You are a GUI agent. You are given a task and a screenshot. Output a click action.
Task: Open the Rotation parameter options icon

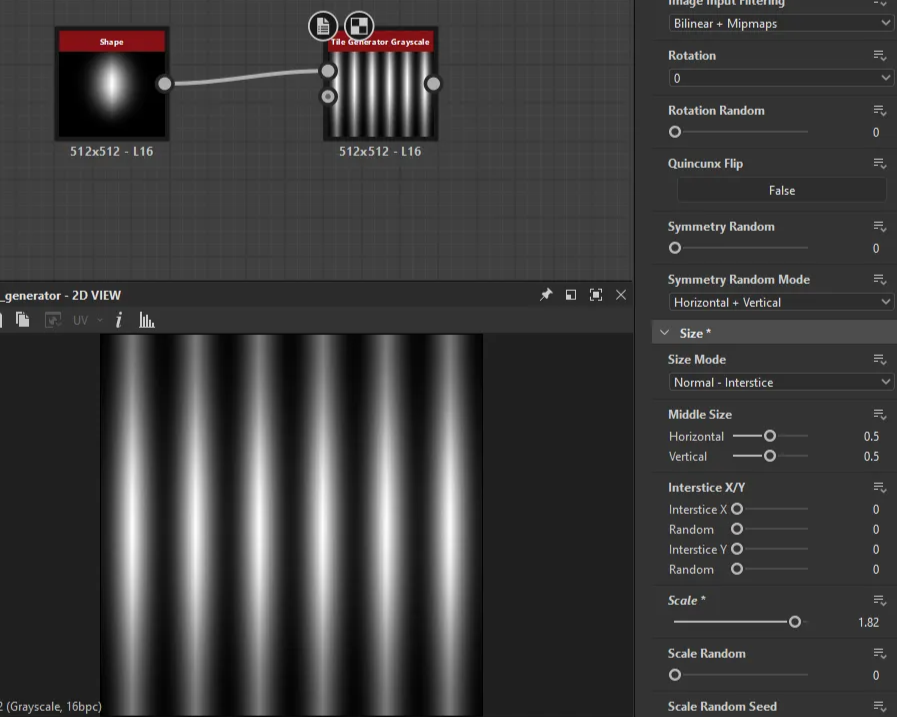click(x=880, y=55)
